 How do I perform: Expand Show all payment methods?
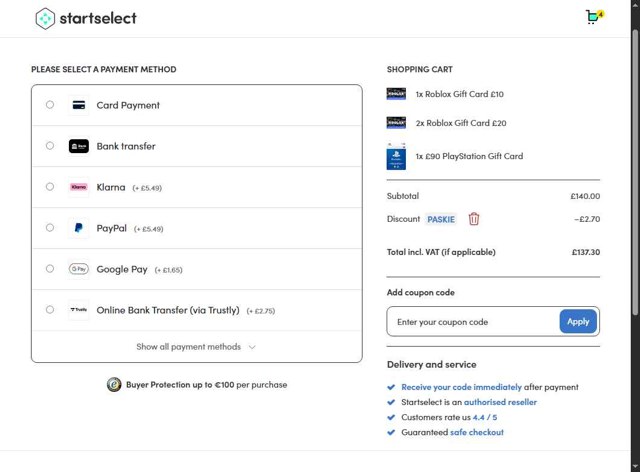[196, 347]
